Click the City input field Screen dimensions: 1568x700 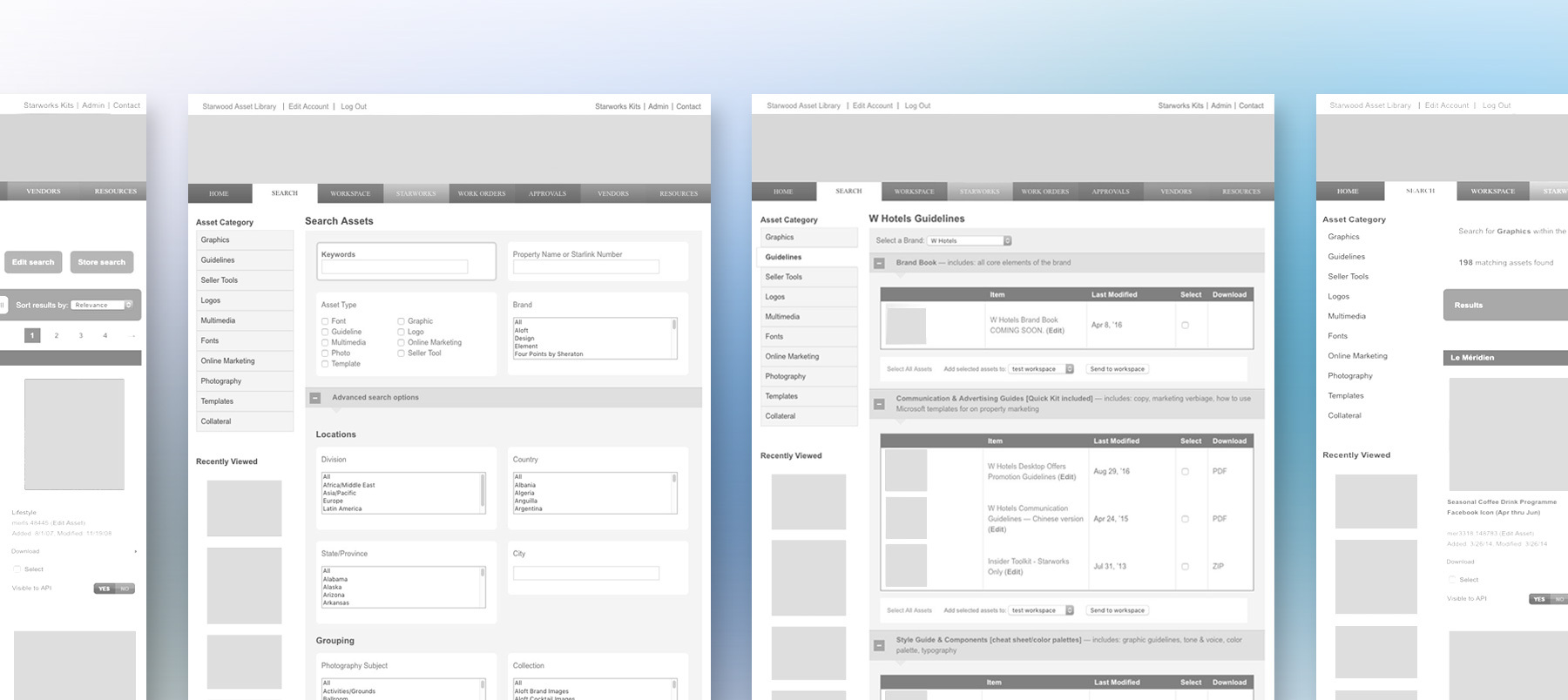[x=586, y=573]
